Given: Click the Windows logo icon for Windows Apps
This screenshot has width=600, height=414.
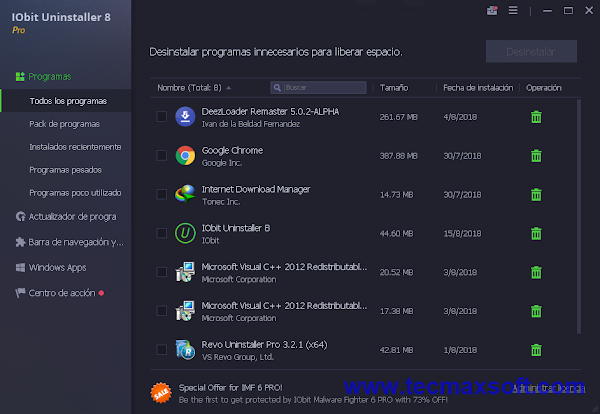Looking at the screenshot, I should (x=20, y=267).
